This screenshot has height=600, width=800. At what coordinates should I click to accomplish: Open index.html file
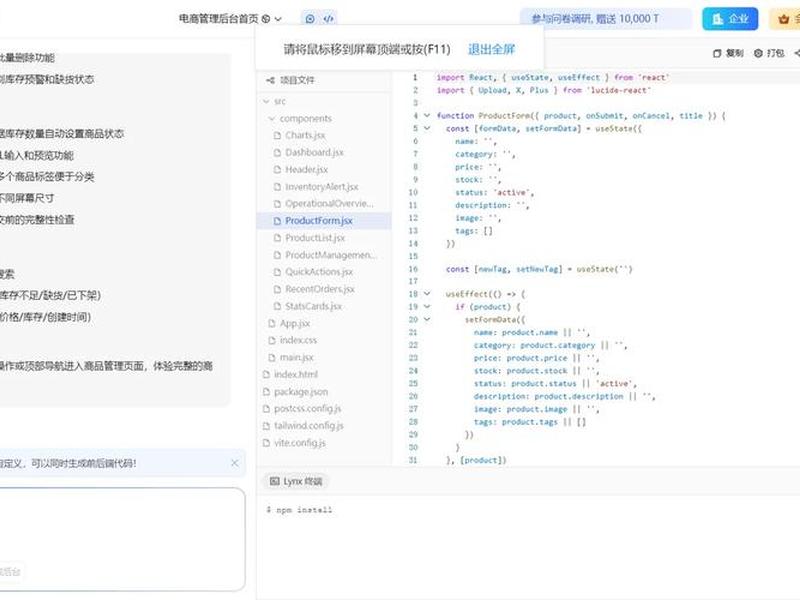coord(295,374)
